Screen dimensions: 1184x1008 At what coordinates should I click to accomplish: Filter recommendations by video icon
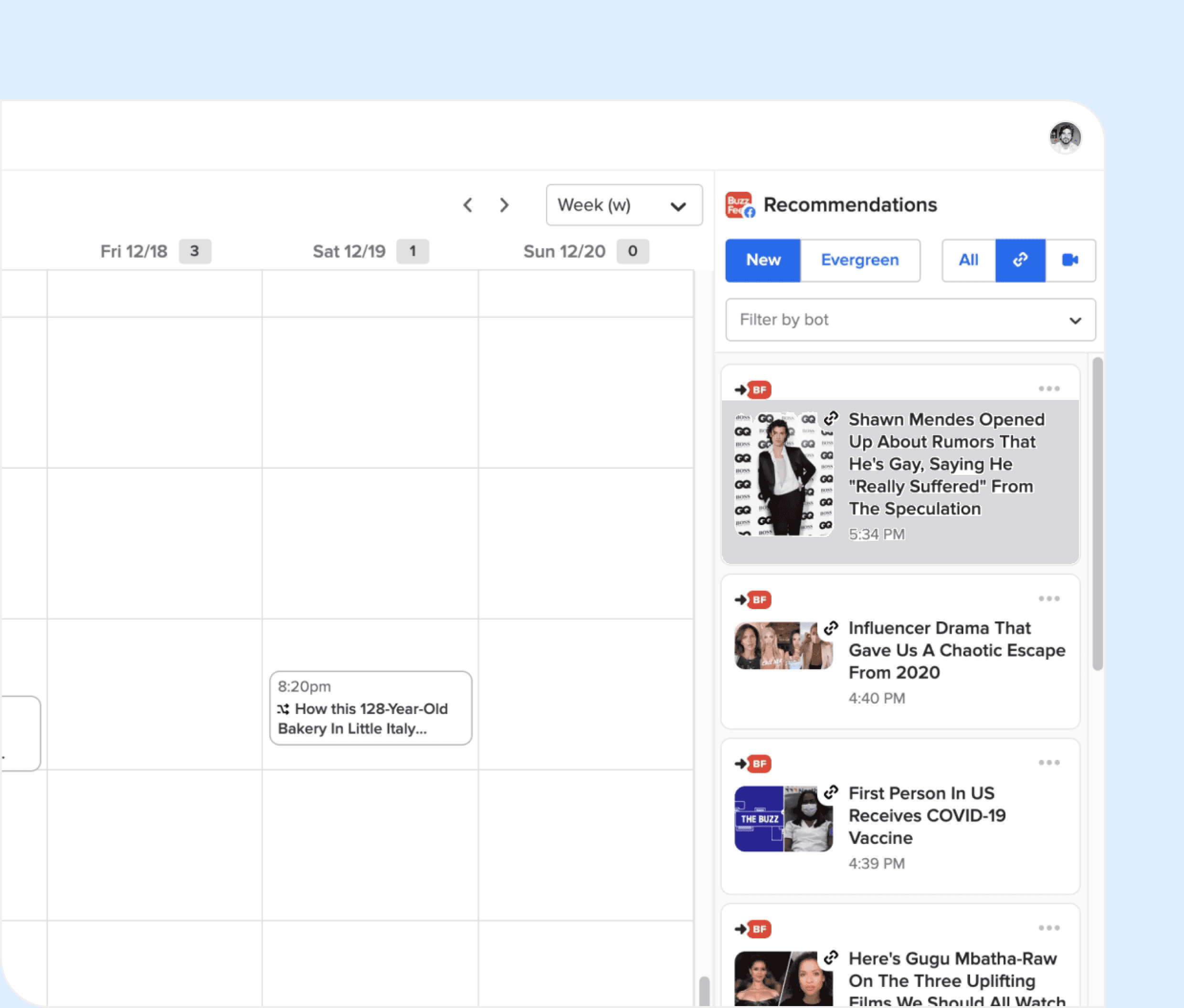point(1070,261)
